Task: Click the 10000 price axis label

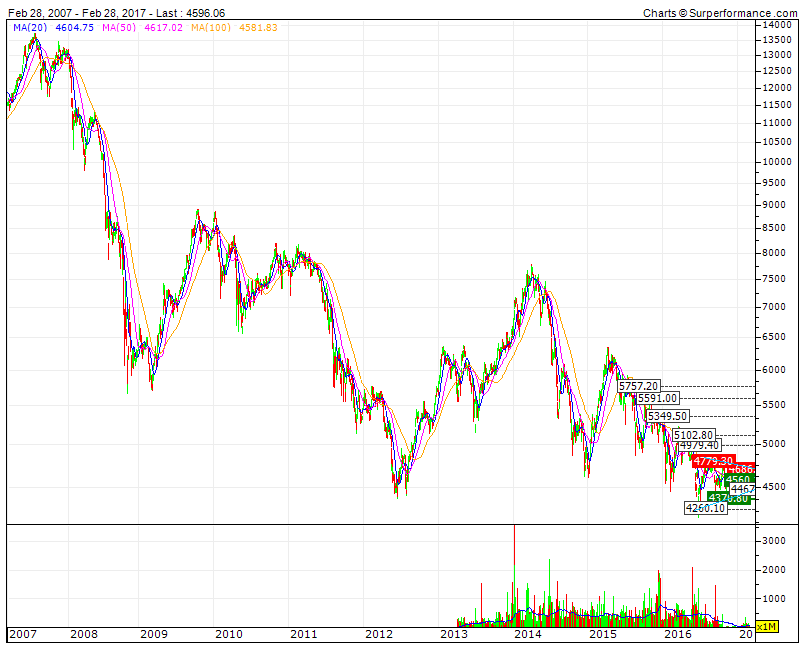Action: (x=777, y=161)
